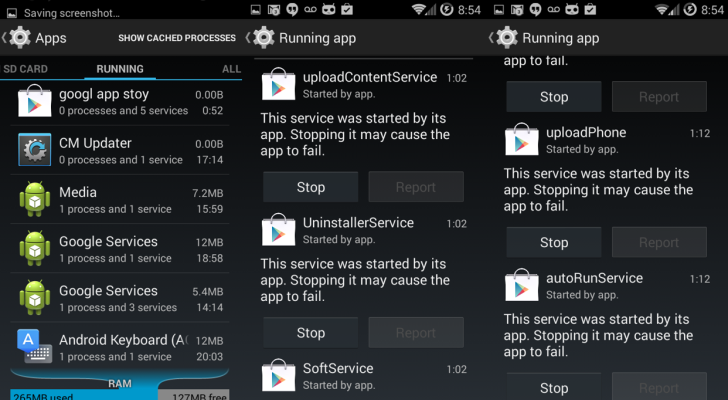The image size is (728, 400).
Task: Stop the autoRunService service
Action: [x=554, y=386]
